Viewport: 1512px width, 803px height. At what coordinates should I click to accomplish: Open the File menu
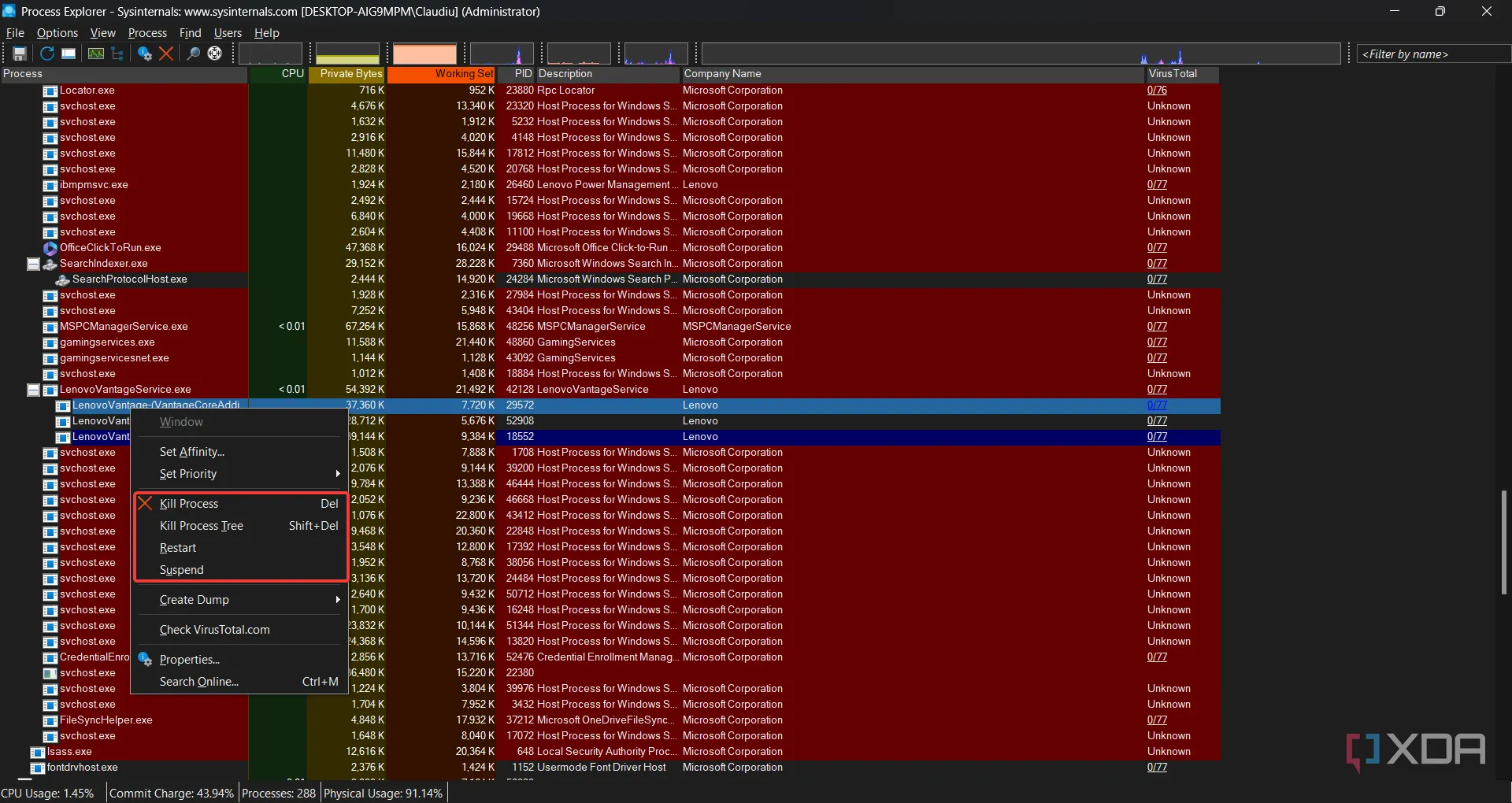15,33
